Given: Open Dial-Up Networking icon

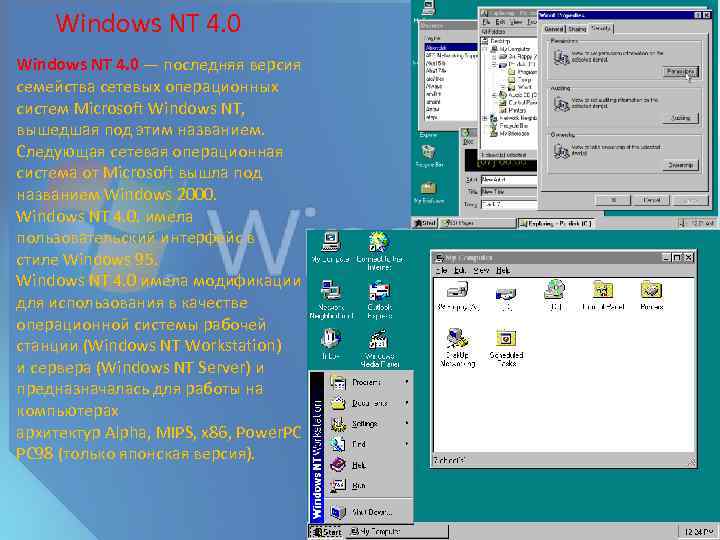Looking at the screenshot, I should click(x=457, y=348).
